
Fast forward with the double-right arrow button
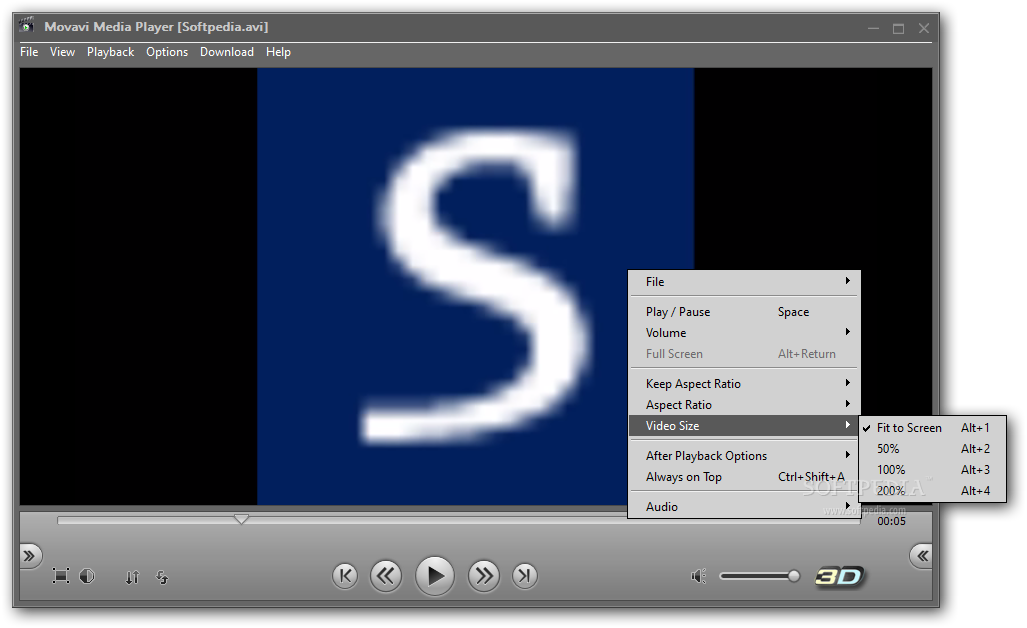tap(484, 576)
